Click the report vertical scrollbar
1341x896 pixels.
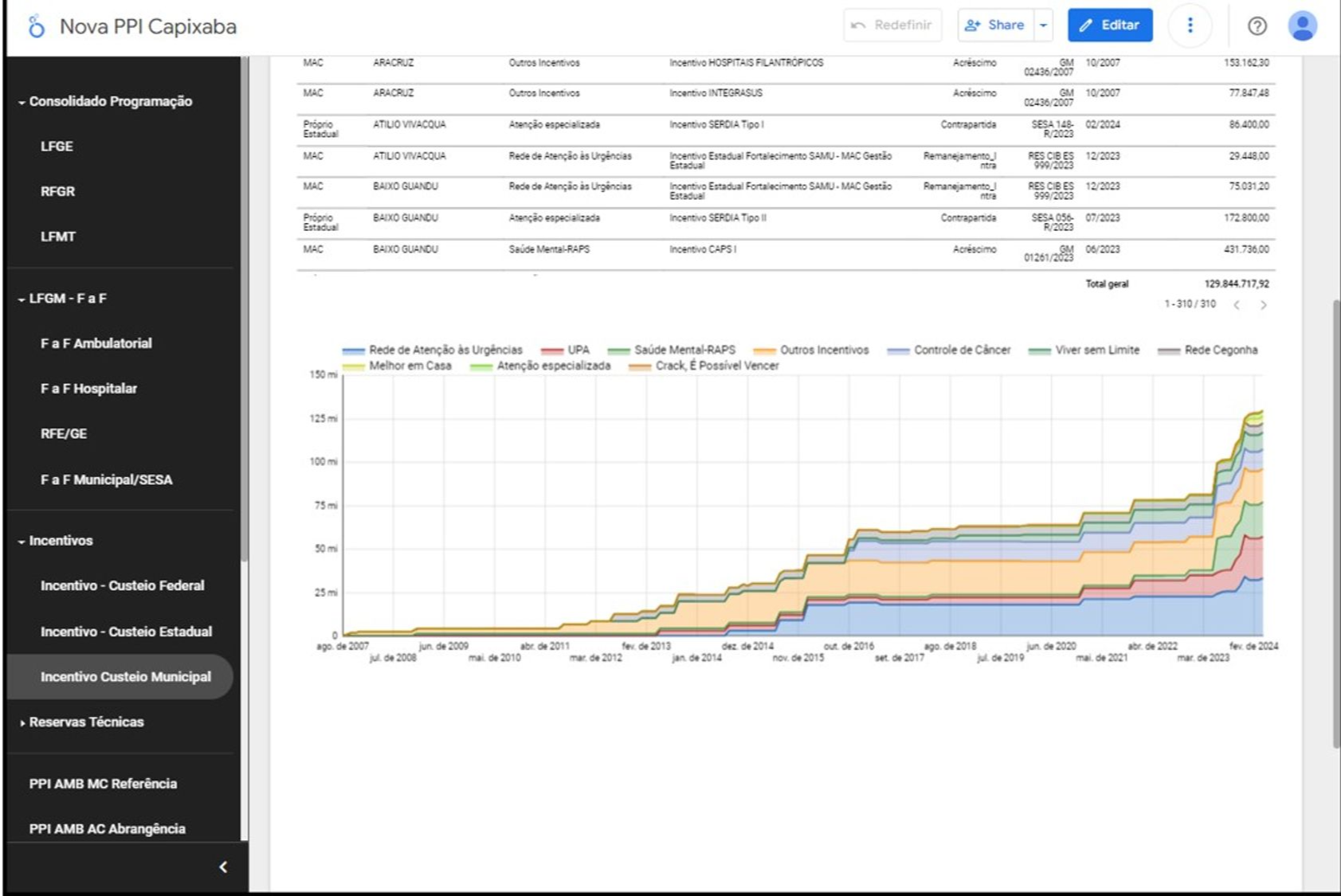[1336, 522]
